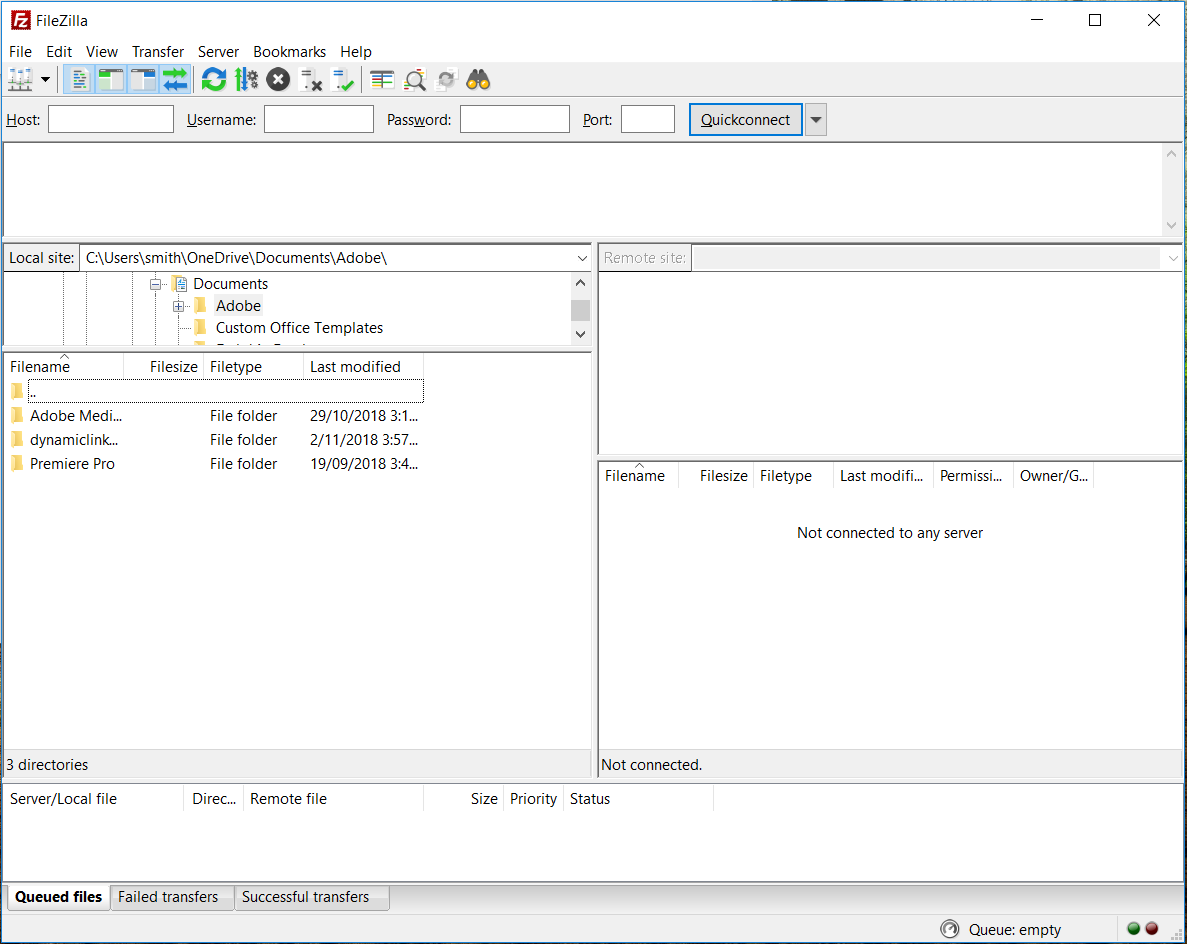Click the green activity indicator light
The height and width of the screenshot is (944, 1187).
click(1133, 929)
